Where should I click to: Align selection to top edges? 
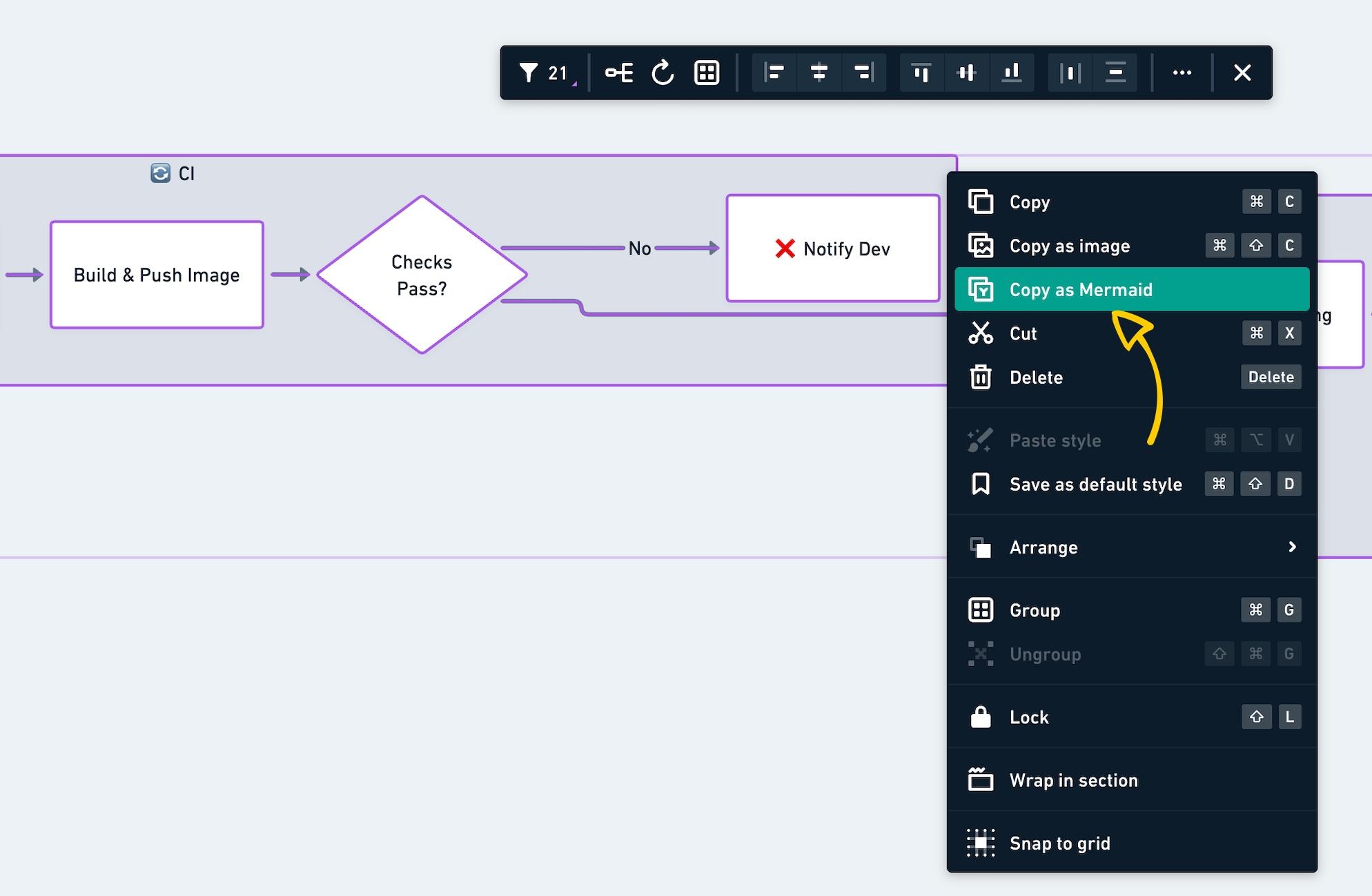point(922,72)
